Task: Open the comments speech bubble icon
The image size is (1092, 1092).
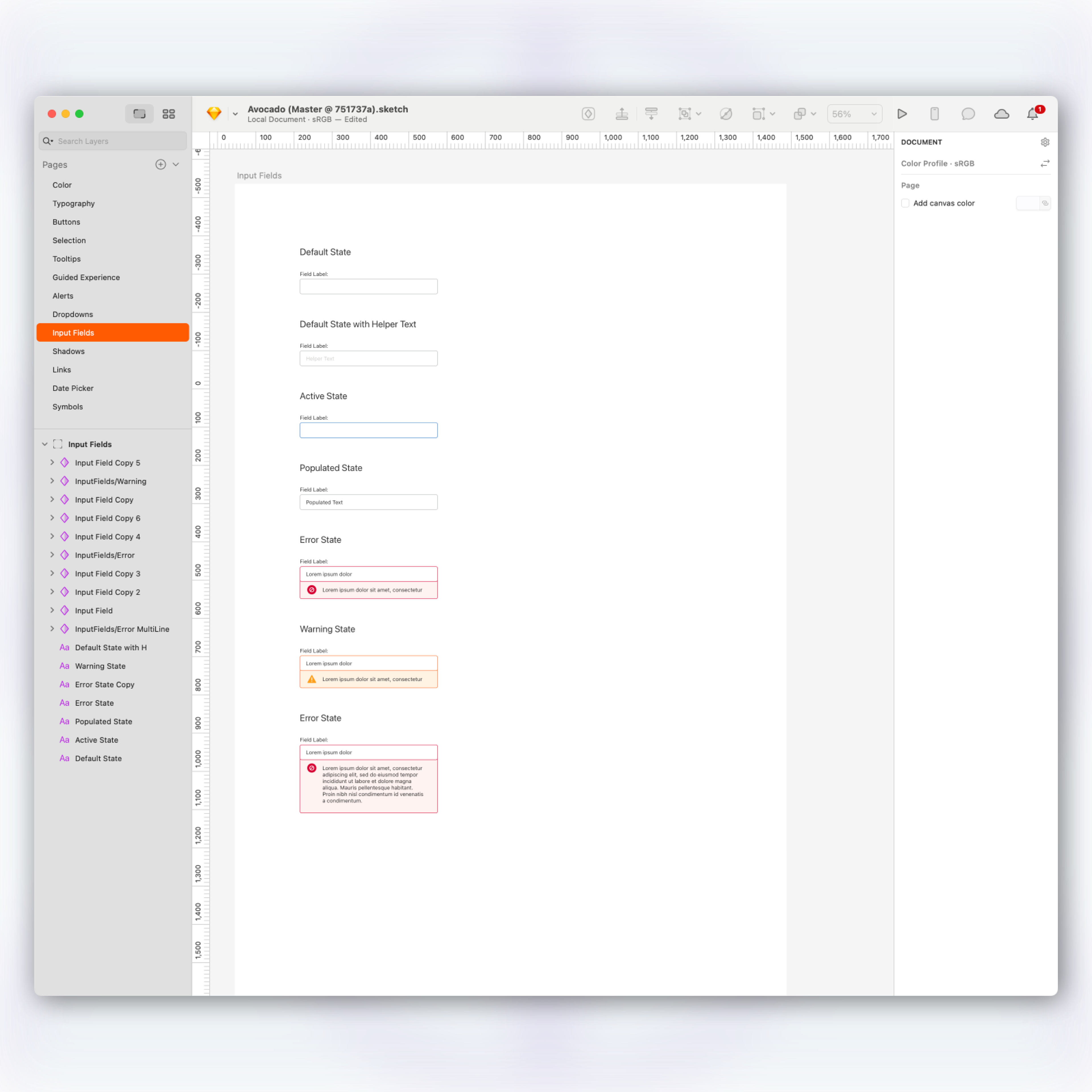Action: click(x=968, y=114)
